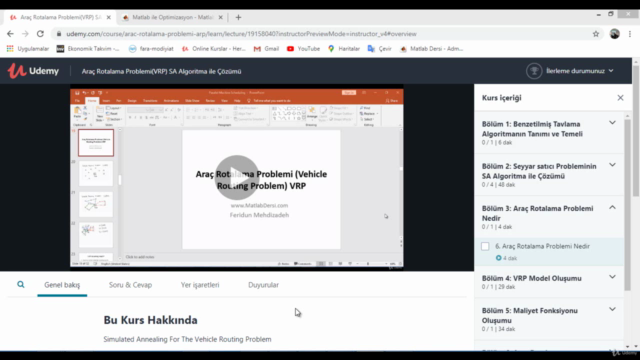Image resolution: width=640 pixels, height=360 pixels.
Task: Click the course content panel scrollbar
Action: point(627,204)
